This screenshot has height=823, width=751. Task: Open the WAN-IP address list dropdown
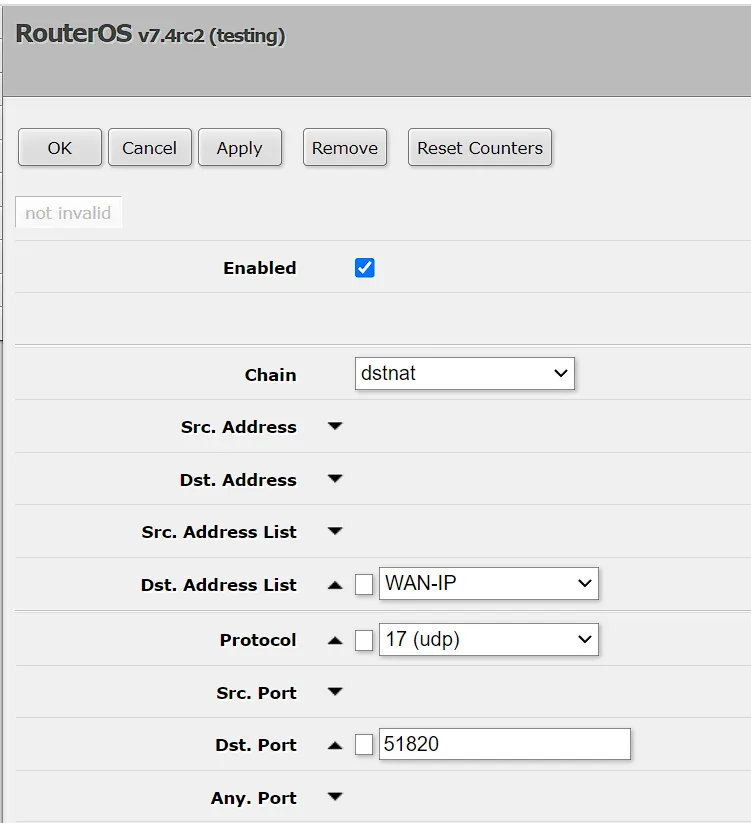(x=488, y=585)
